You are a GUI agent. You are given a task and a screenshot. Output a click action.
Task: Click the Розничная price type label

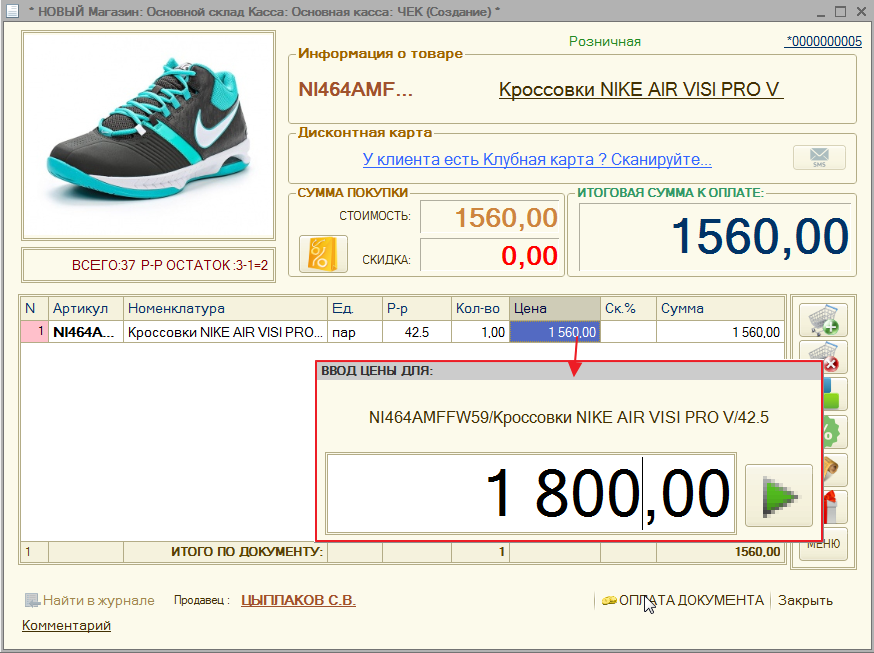coord(605,41)
